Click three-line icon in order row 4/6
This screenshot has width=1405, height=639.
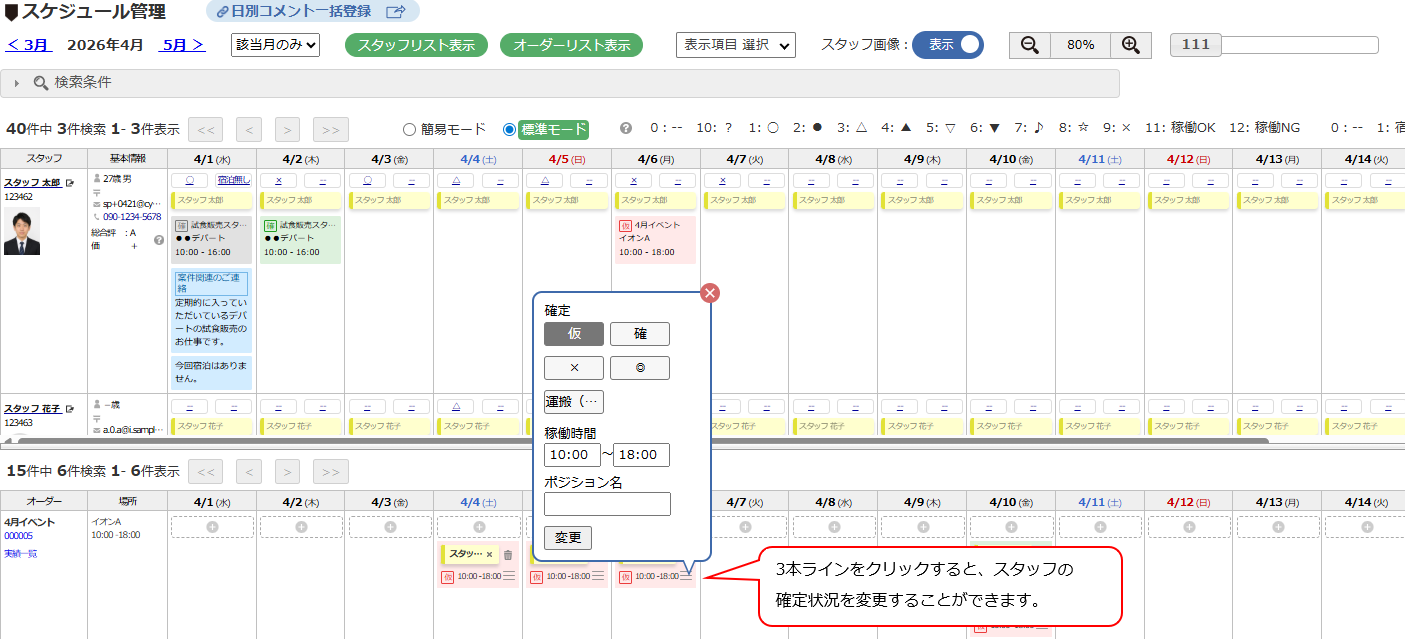click(x=686, y=576)
